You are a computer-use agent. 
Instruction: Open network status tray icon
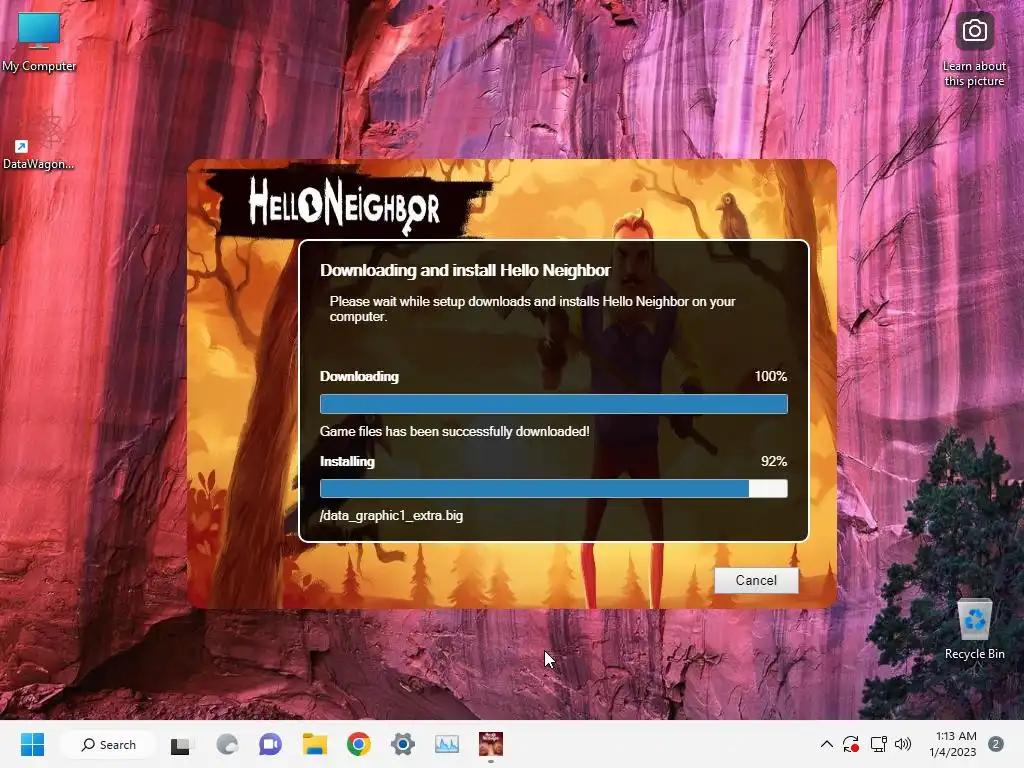click(878, 744)
